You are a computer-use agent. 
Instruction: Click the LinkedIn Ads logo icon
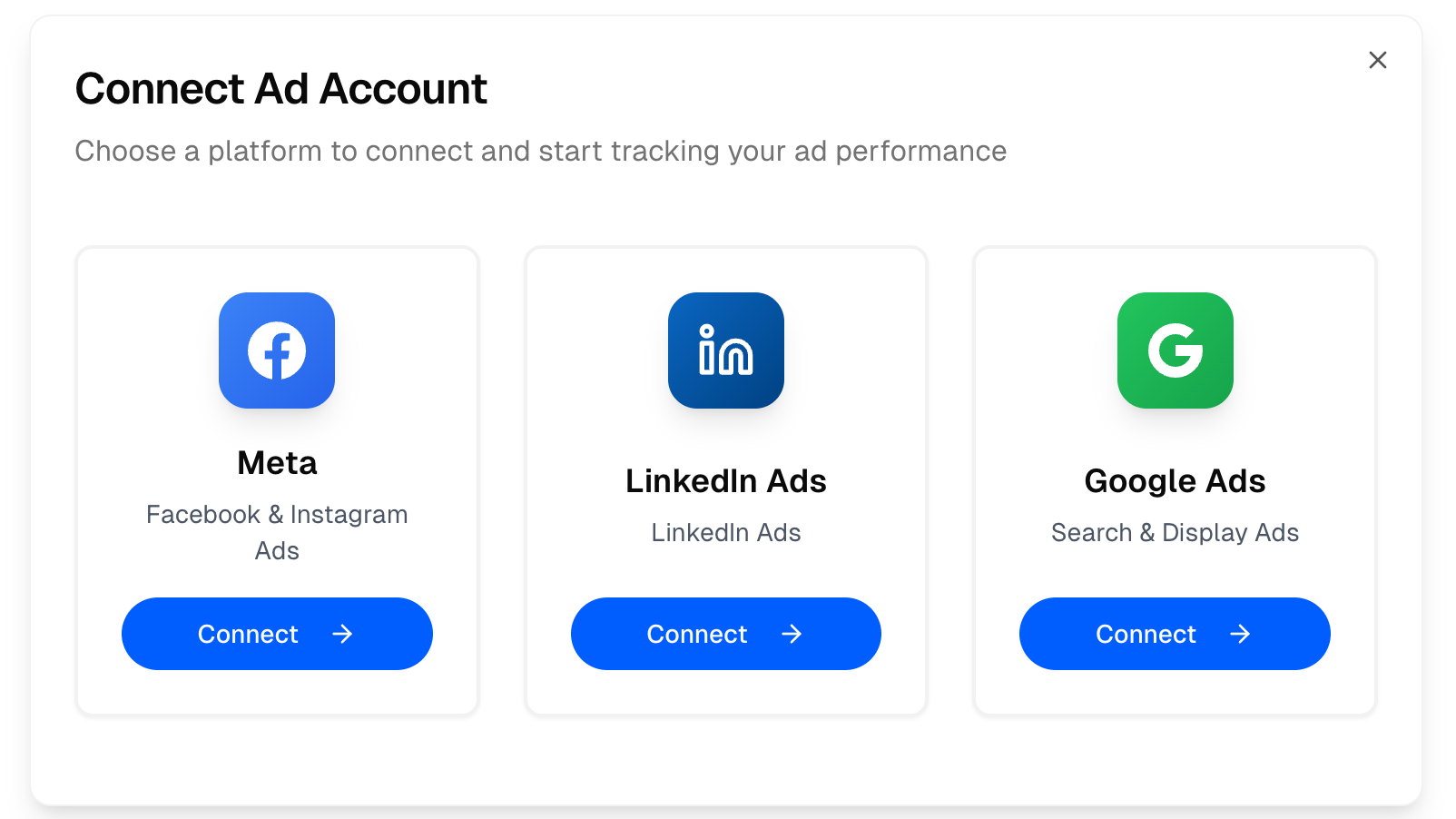(725, 350)
